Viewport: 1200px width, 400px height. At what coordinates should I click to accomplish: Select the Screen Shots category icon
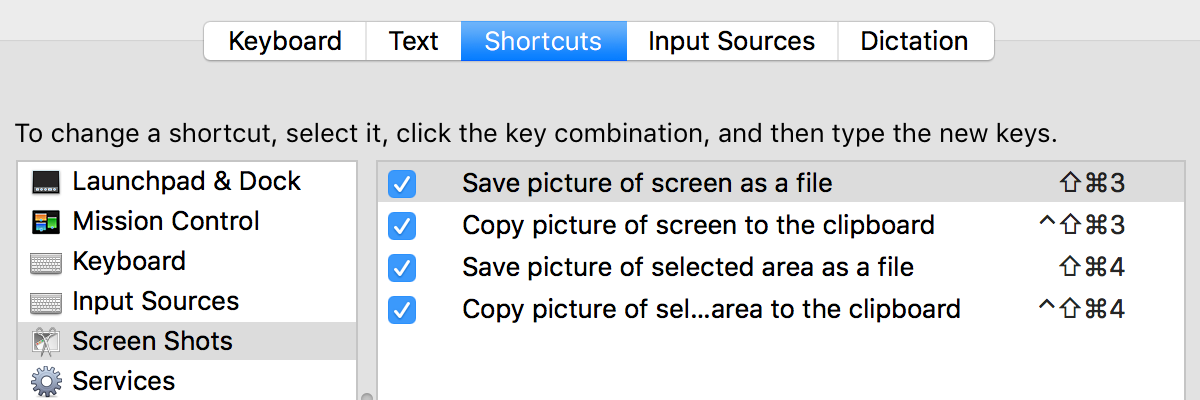(45, 342)
